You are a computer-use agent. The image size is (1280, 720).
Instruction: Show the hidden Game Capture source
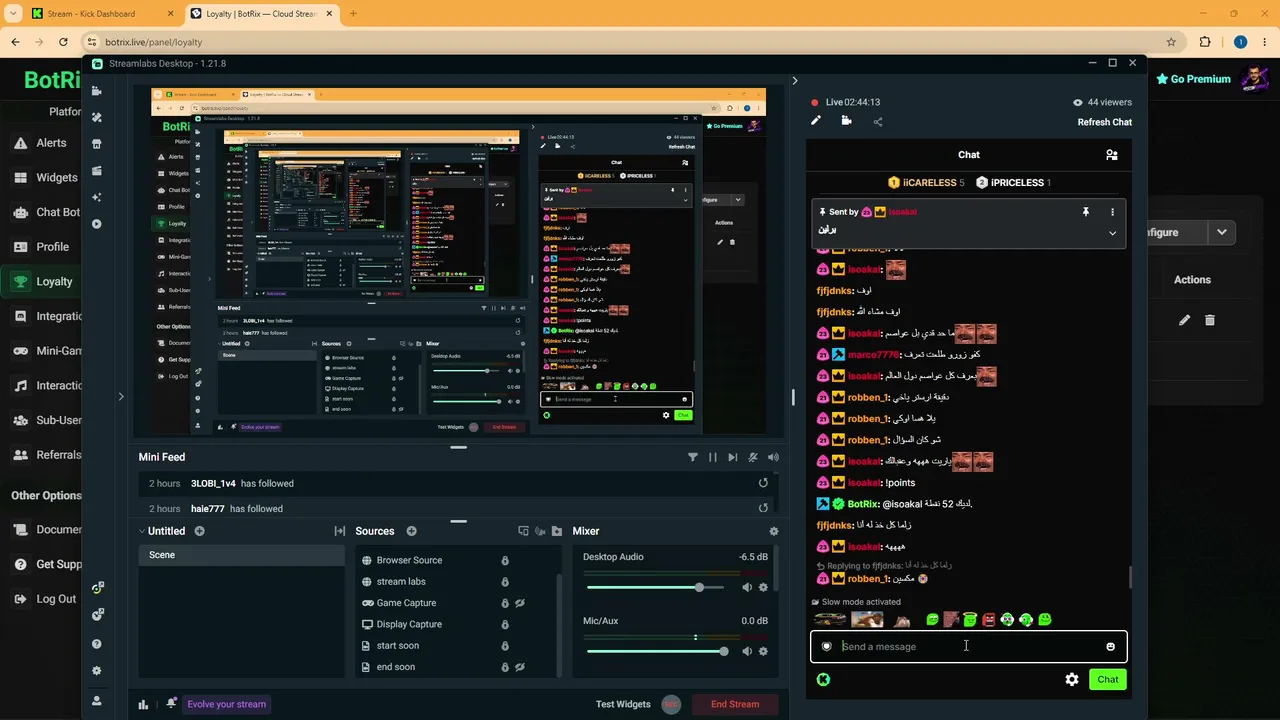(x=520, y=603)
